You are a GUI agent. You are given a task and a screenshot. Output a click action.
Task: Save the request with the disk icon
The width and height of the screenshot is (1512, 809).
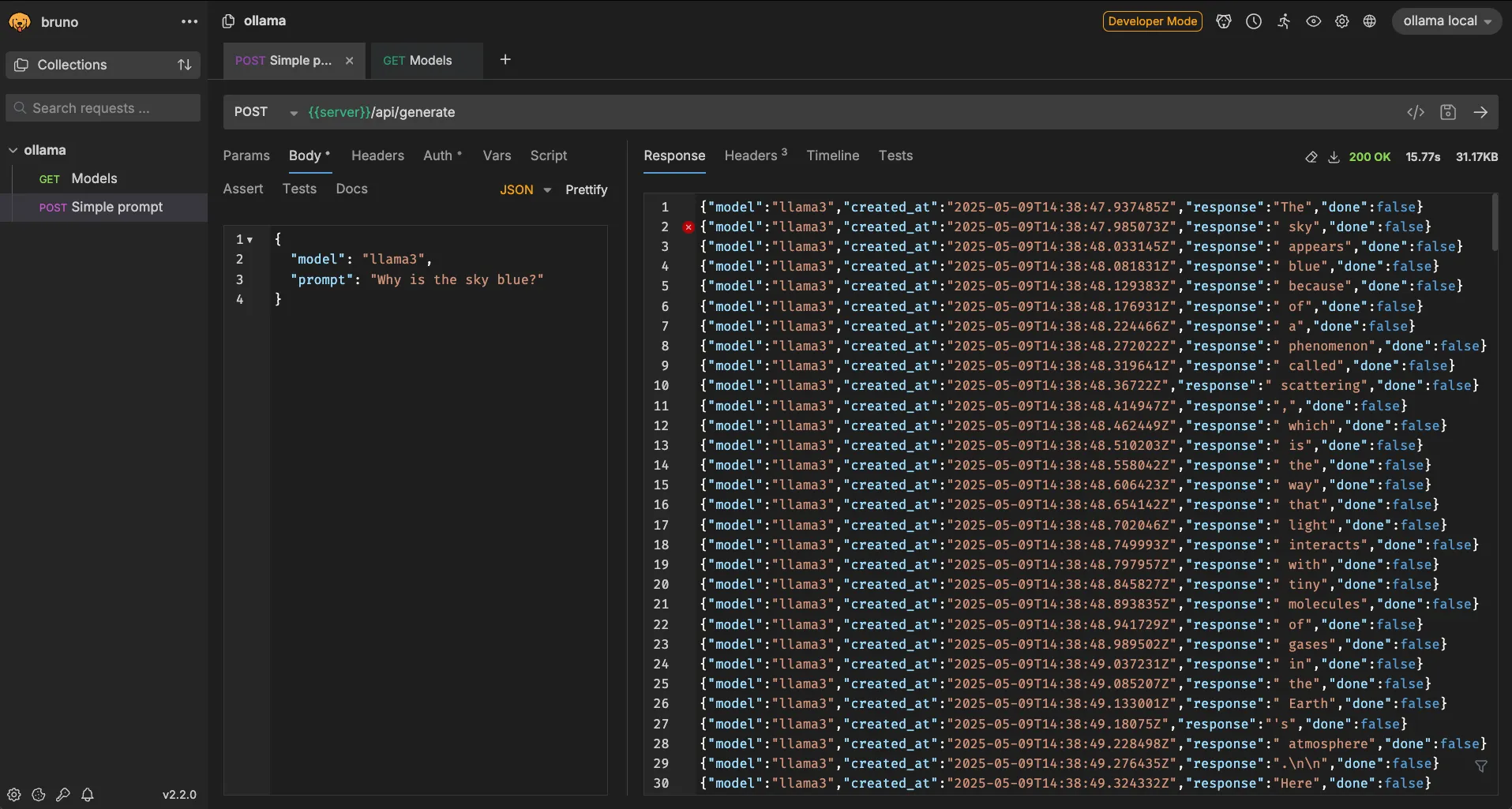pos(1448,112)
